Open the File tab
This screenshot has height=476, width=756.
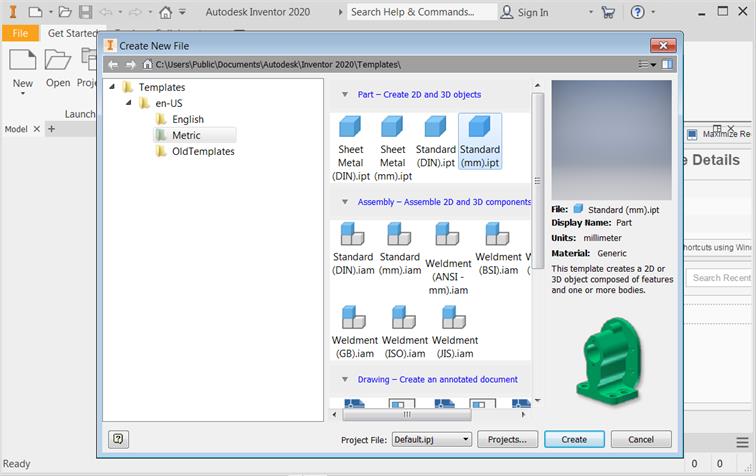(20, 33)
